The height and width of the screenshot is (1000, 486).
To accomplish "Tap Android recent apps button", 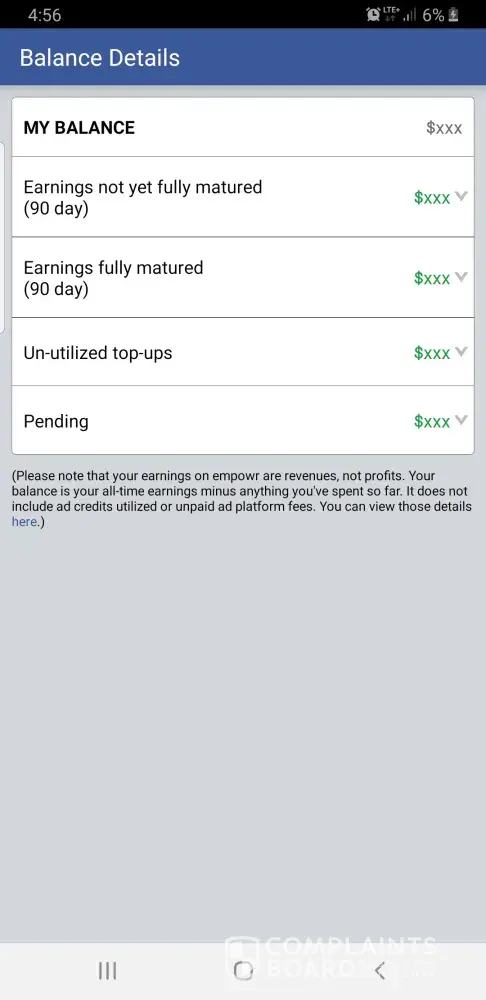I will point(107,971).
